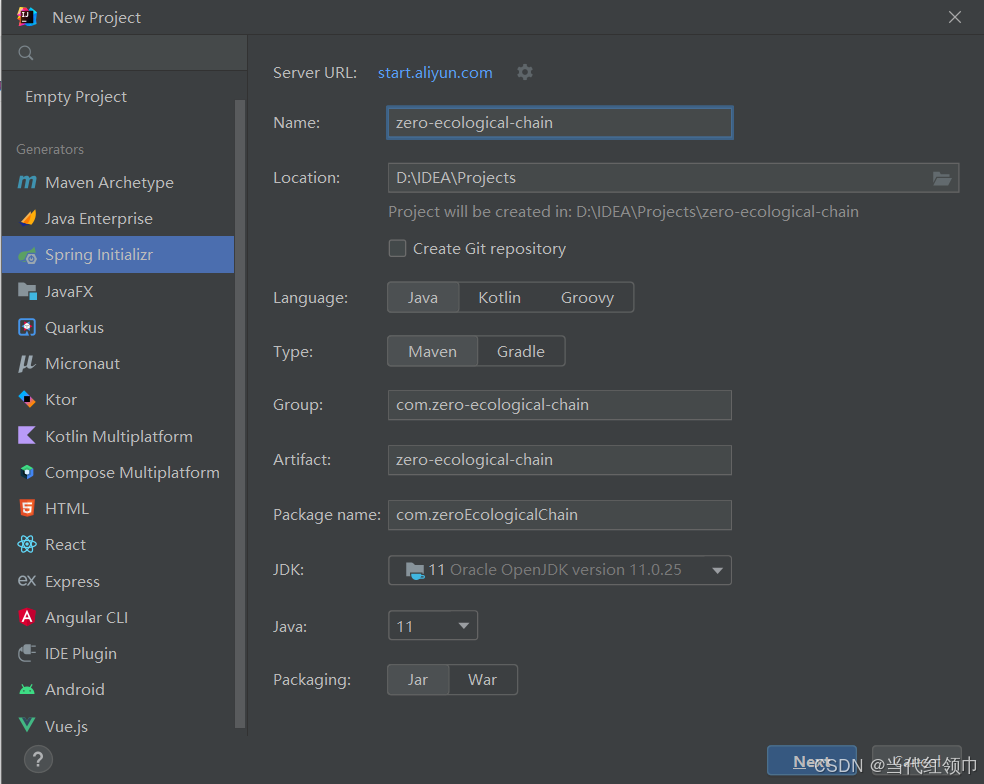Close the New Project dialog
The height and width of the screenshot is (784, 984).
point(955,17)
